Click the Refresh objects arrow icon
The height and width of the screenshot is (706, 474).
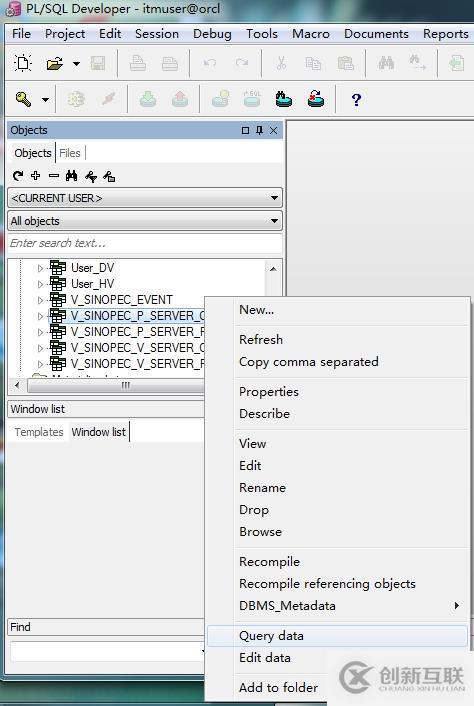click(18, 176)
